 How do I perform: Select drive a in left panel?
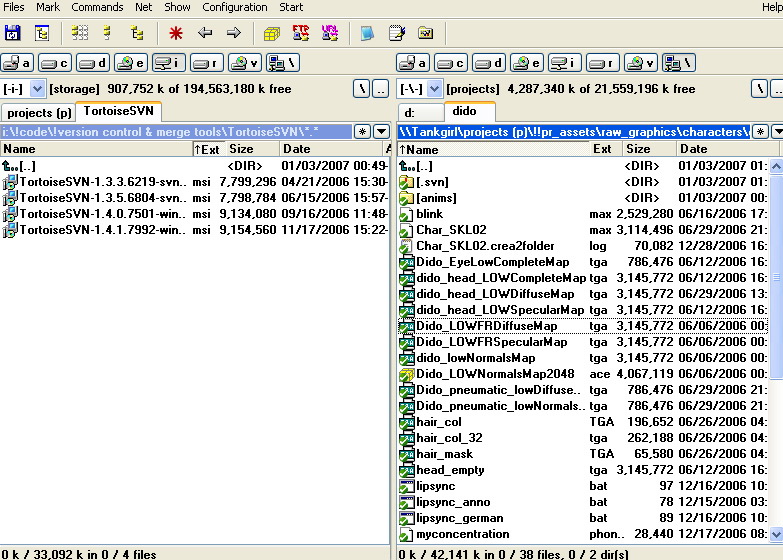pyautogui.click(x=16, y=63)
